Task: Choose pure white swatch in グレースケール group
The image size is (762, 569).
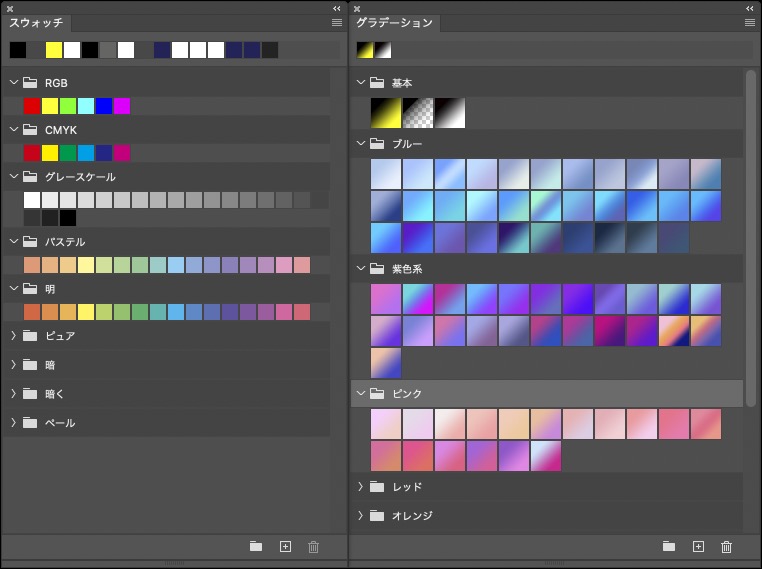Action: tap(32, 200)
